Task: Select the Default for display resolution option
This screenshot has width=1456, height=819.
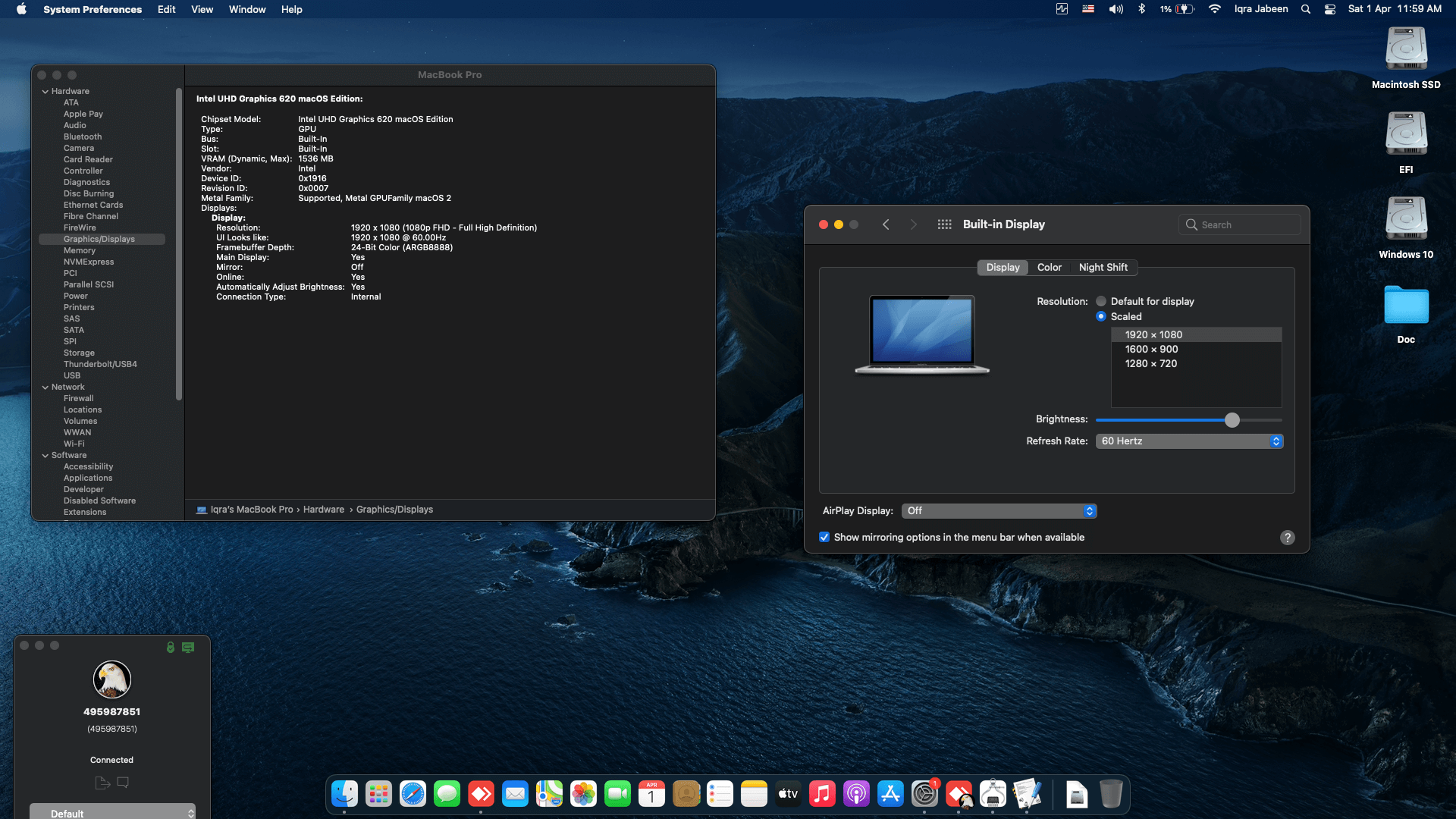Action: tap(1100, 301)
